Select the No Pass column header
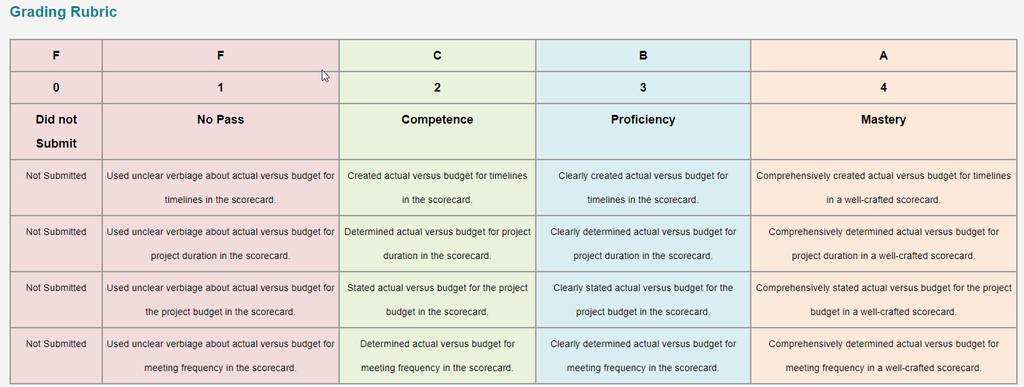This screenshot has width=1024, height=387. click(x=220, y=131)
